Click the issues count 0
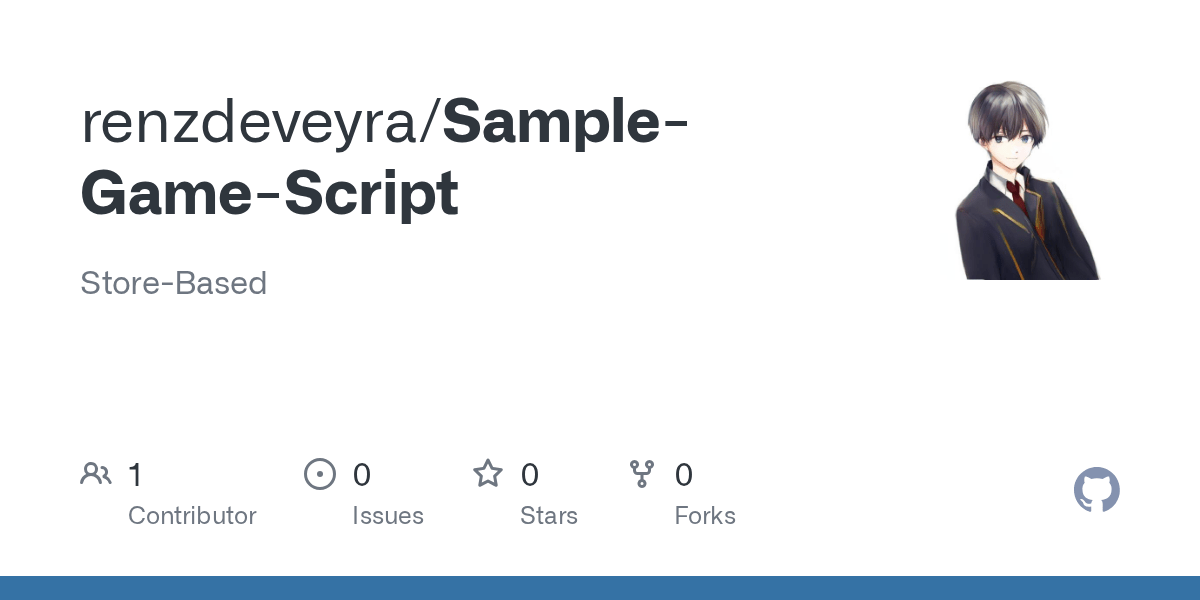 362,474
